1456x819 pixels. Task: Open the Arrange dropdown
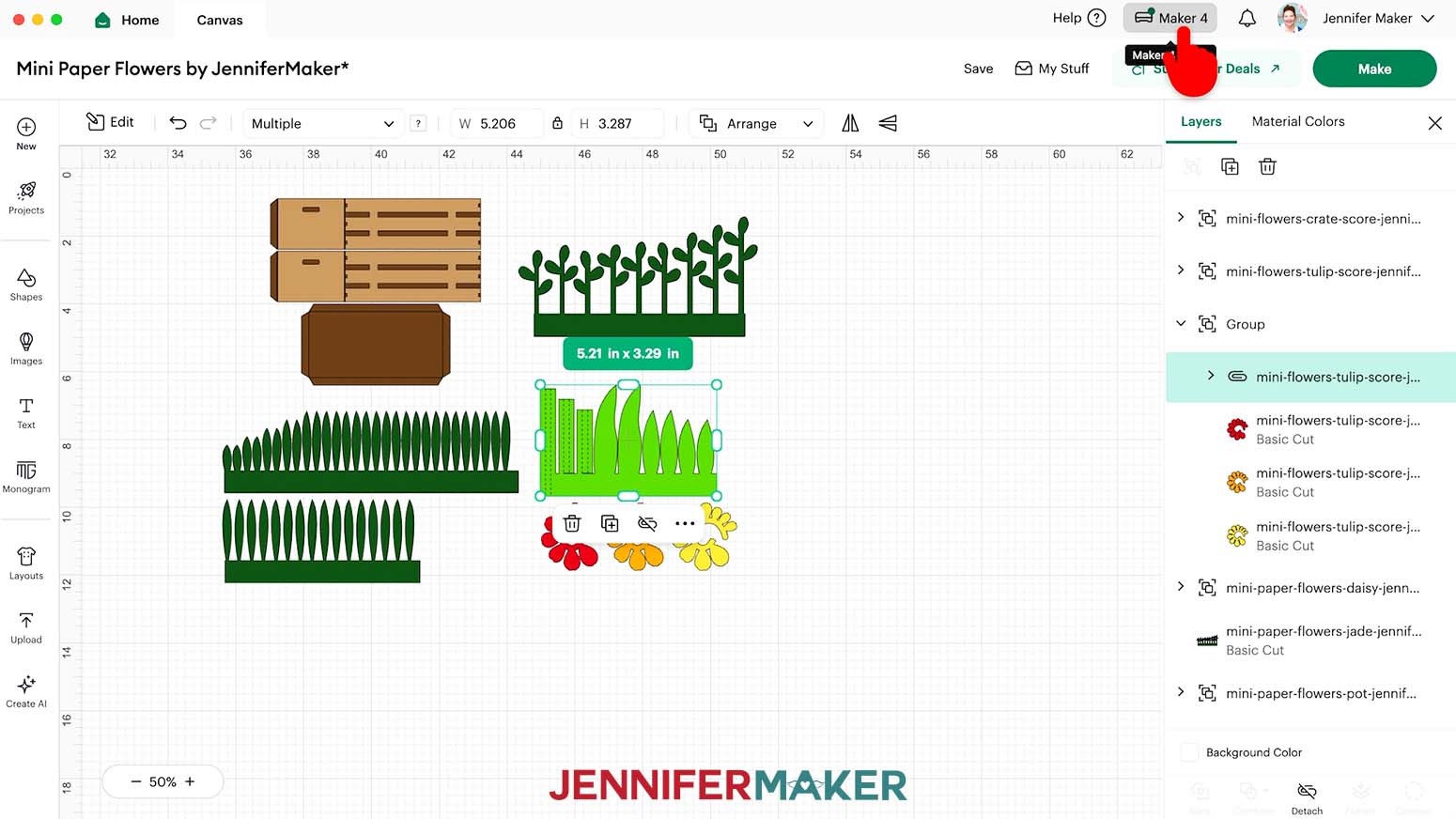[x=756, y=123]
